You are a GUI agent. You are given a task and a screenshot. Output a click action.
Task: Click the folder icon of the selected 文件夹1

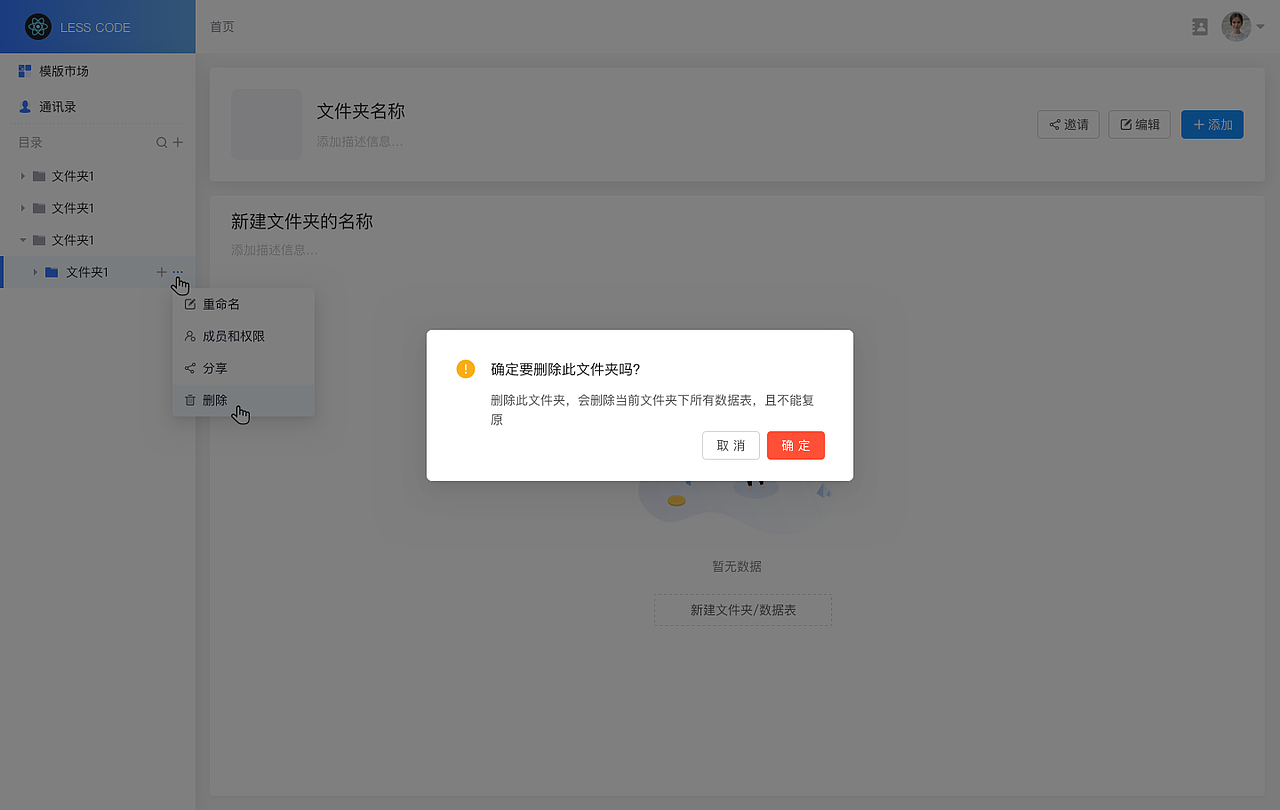pos(52,271)
